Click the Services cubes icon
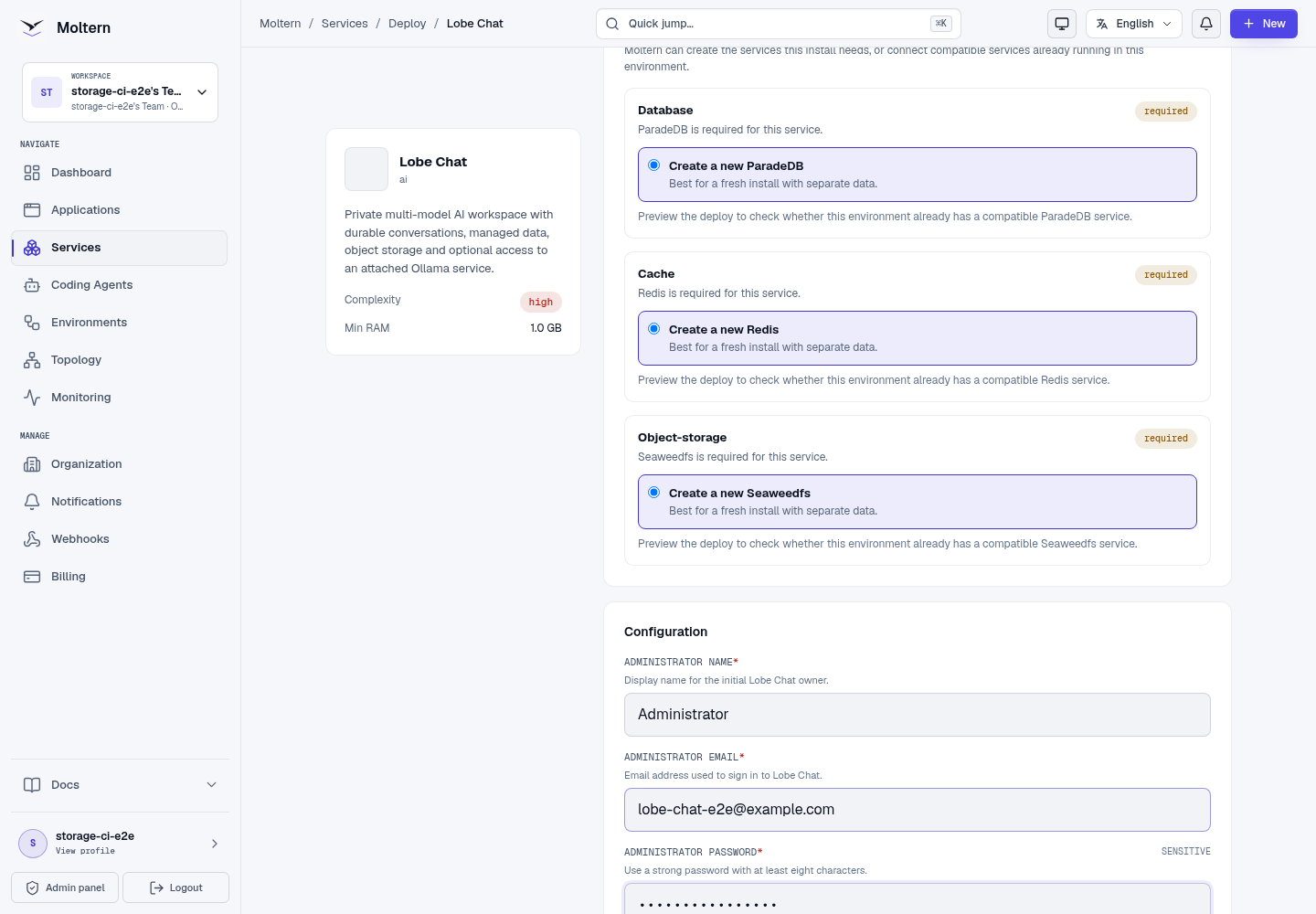Screen dimensions: 1316x914 pos(32,248)
